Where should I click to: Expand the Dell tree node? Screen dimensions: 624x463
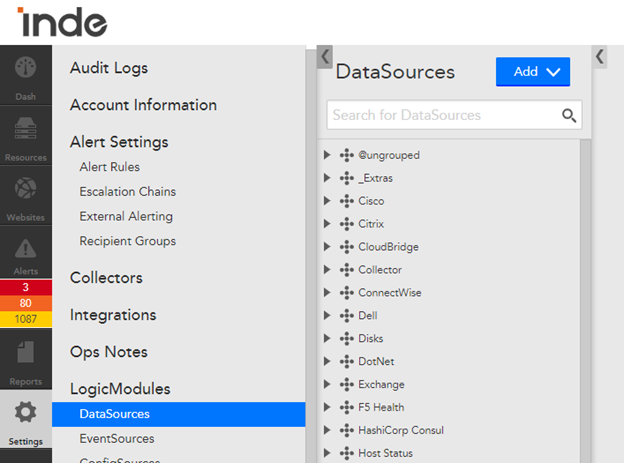click(x=327, y=315)
